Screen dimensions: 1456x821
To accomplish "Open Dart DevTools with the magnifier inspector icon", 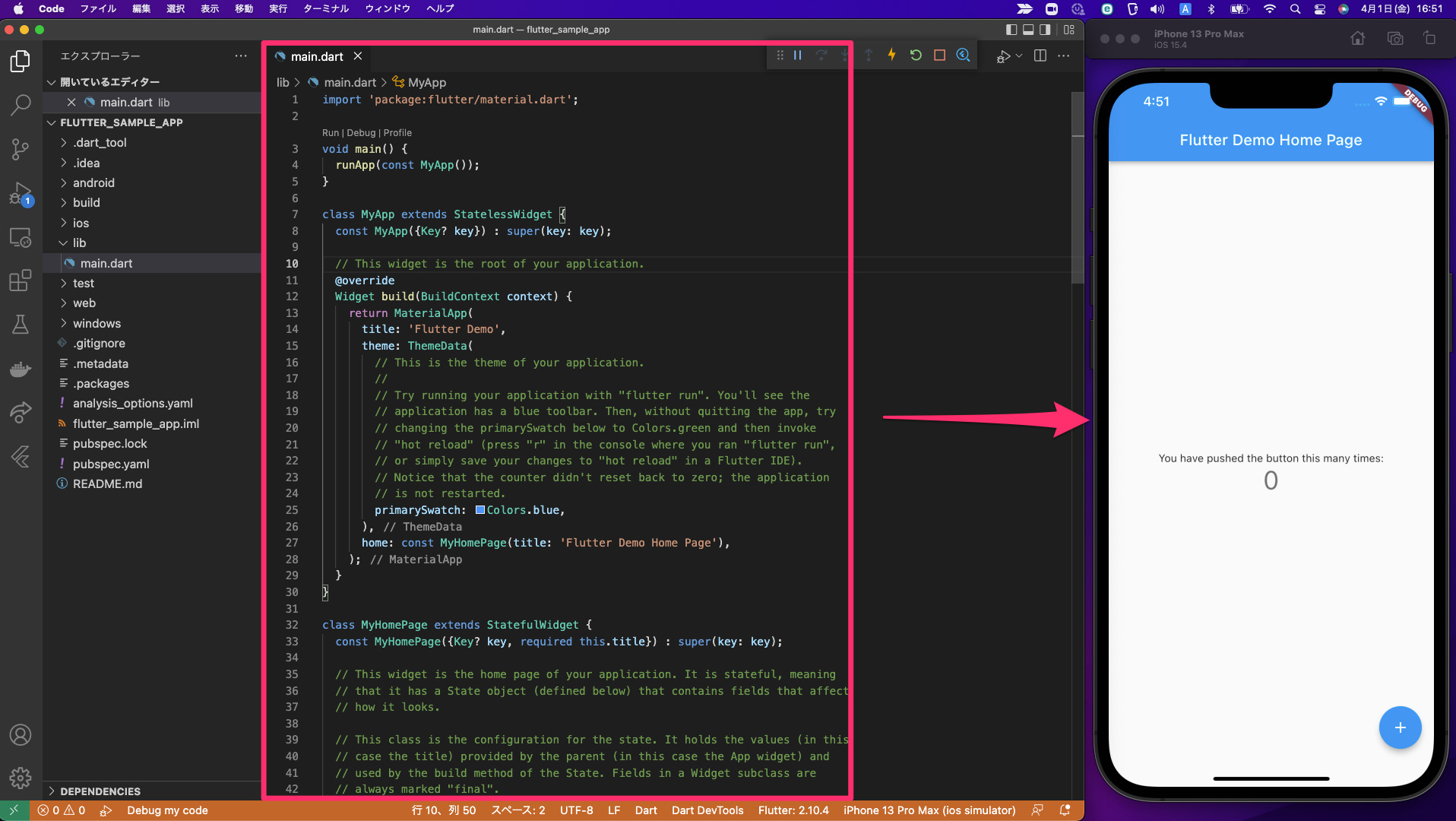I will click(964, 55).
